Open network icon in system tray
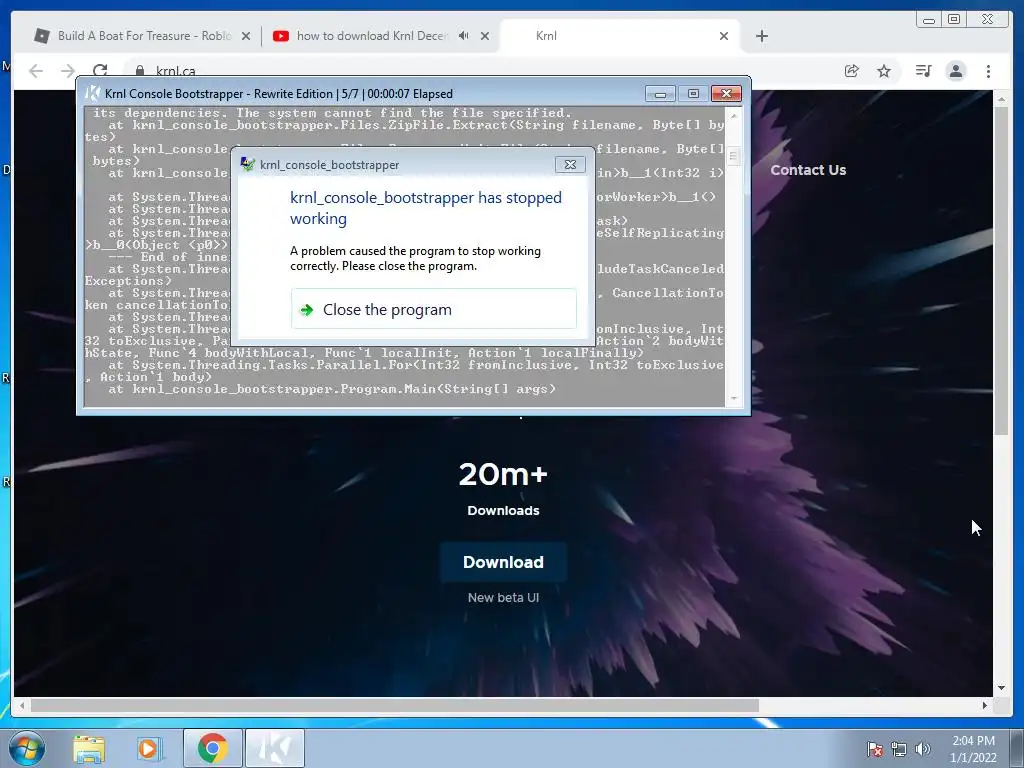This screenshot has width=1024, height=768. click(899, 748)
